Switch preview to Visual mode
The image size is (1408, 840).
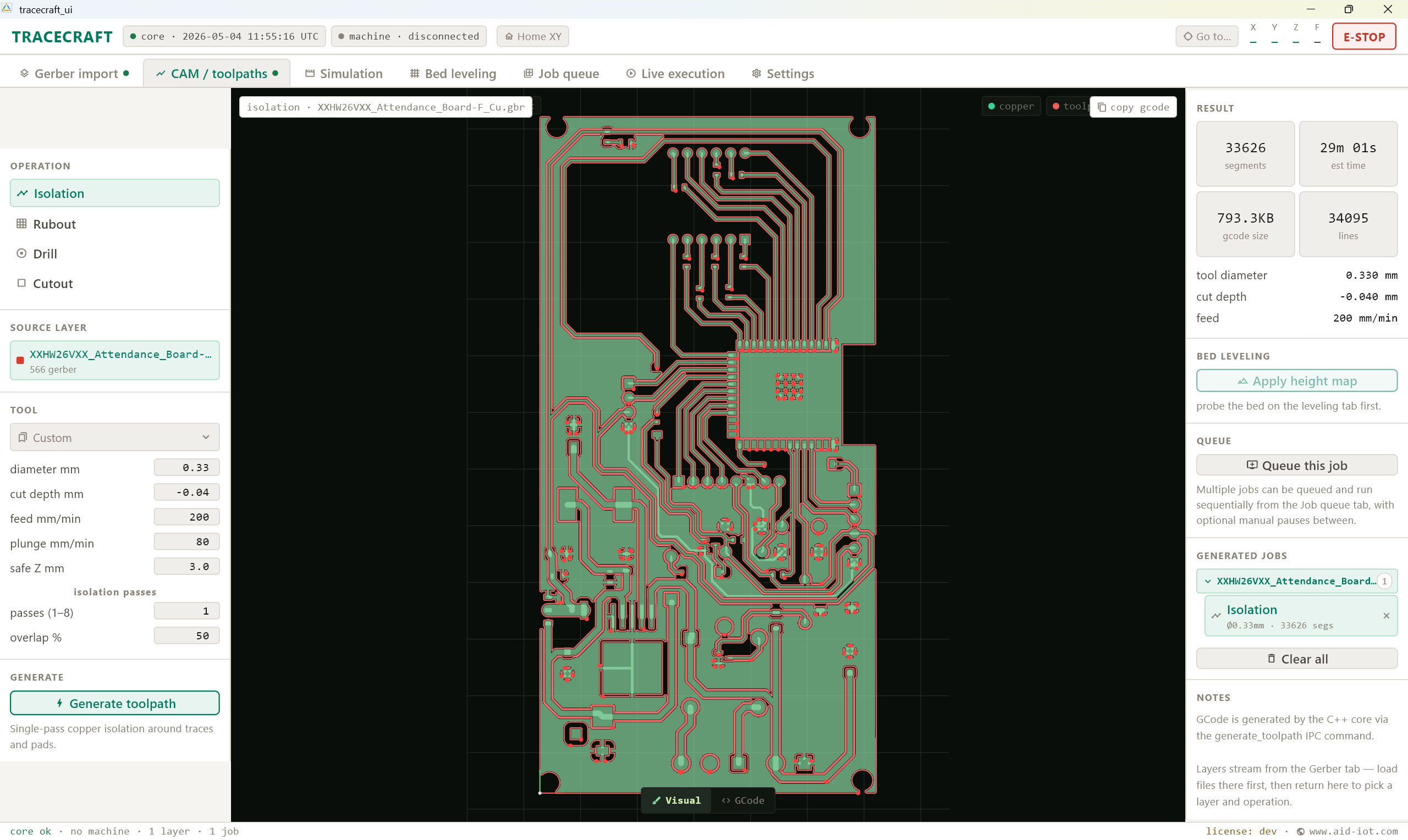click(x=676, y=800)
